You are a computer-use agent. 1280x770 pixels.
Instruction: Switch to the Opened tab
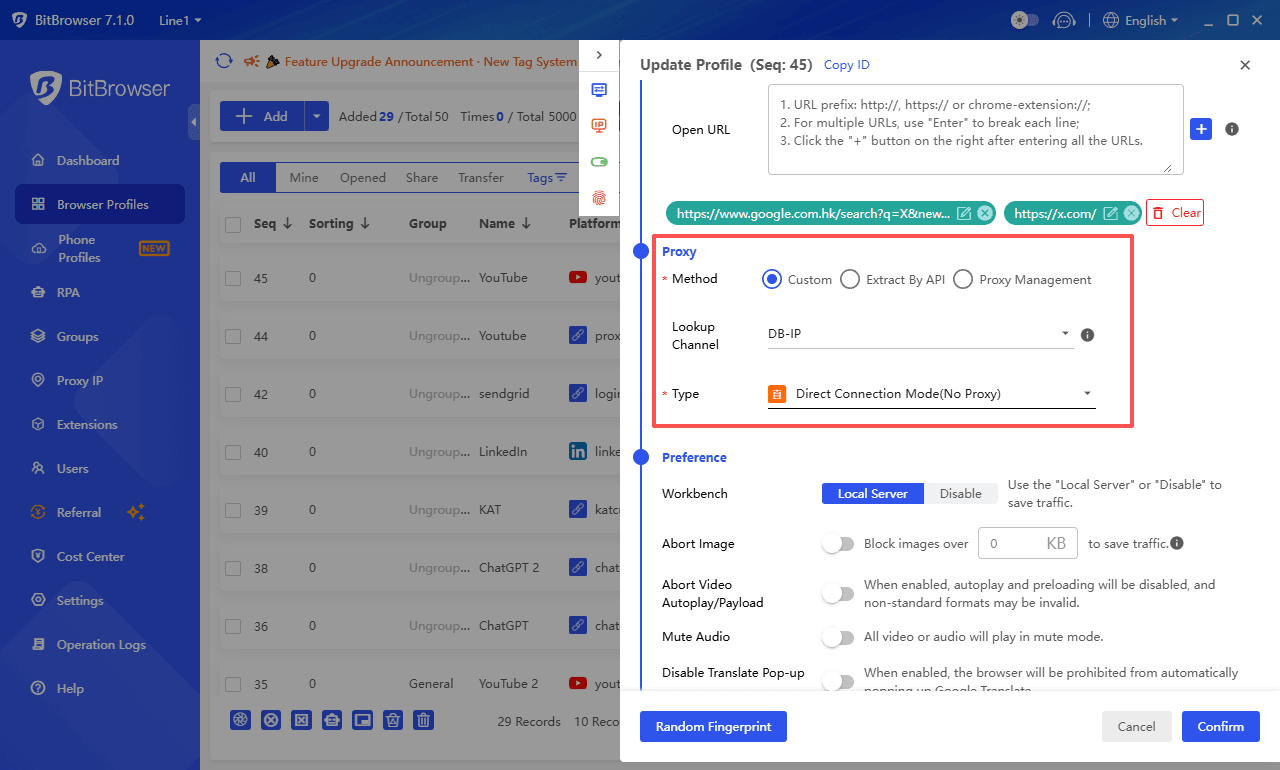(x=362, y=177)
